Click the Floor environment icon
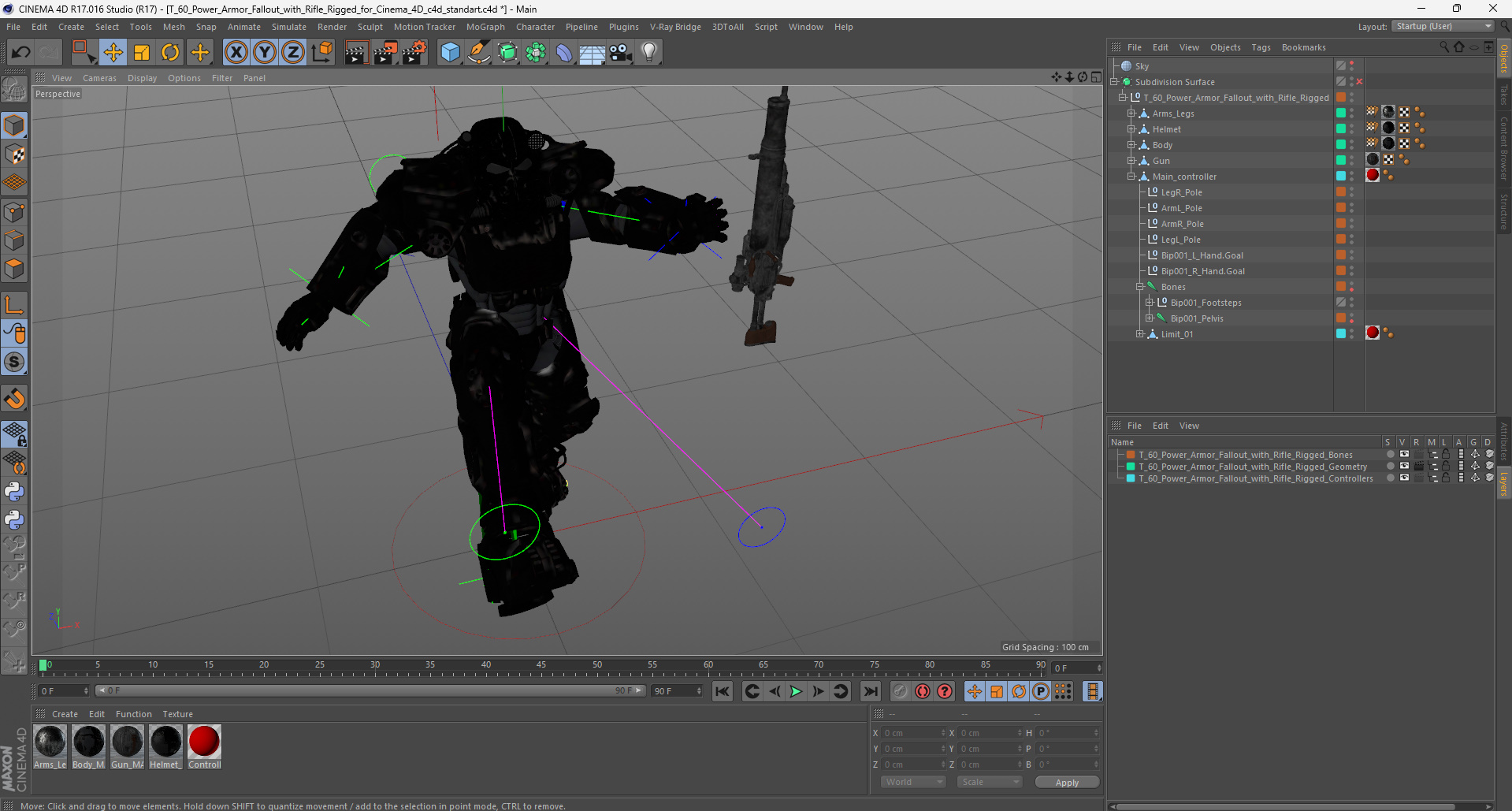 [x=592, y=53]
